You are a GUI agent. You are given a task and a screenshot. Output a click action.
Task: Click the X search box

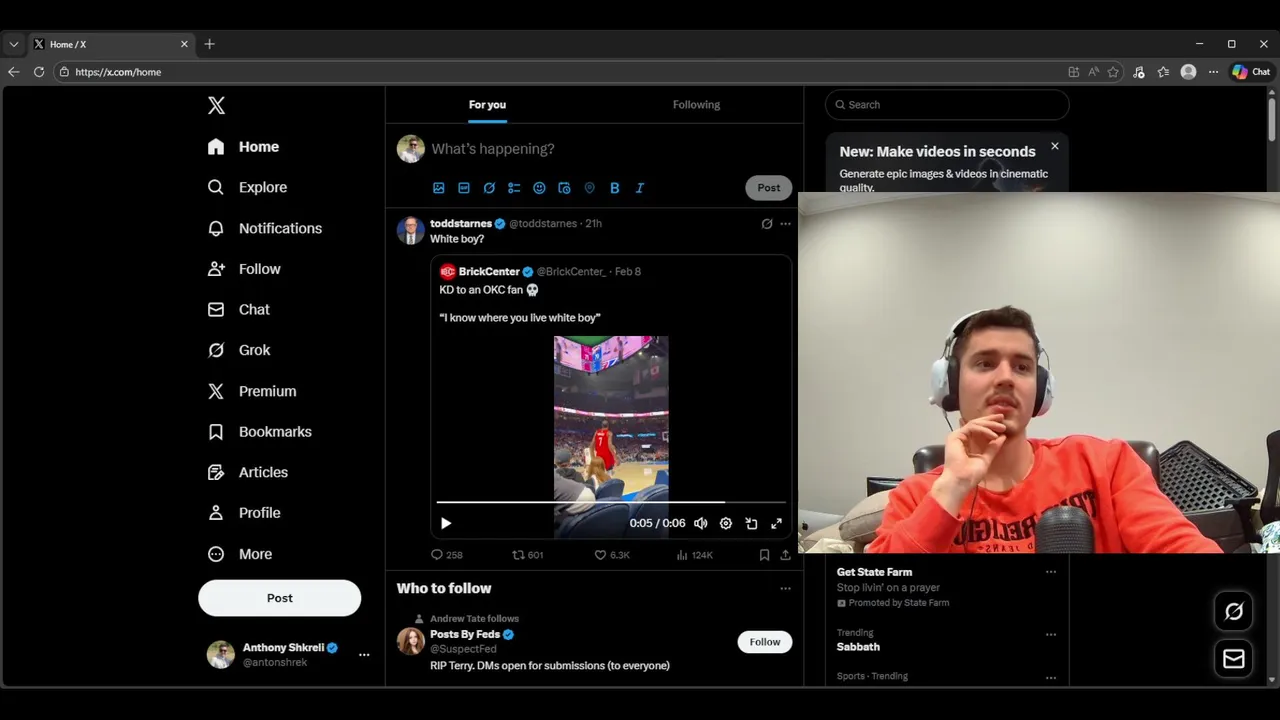[947, 105]
